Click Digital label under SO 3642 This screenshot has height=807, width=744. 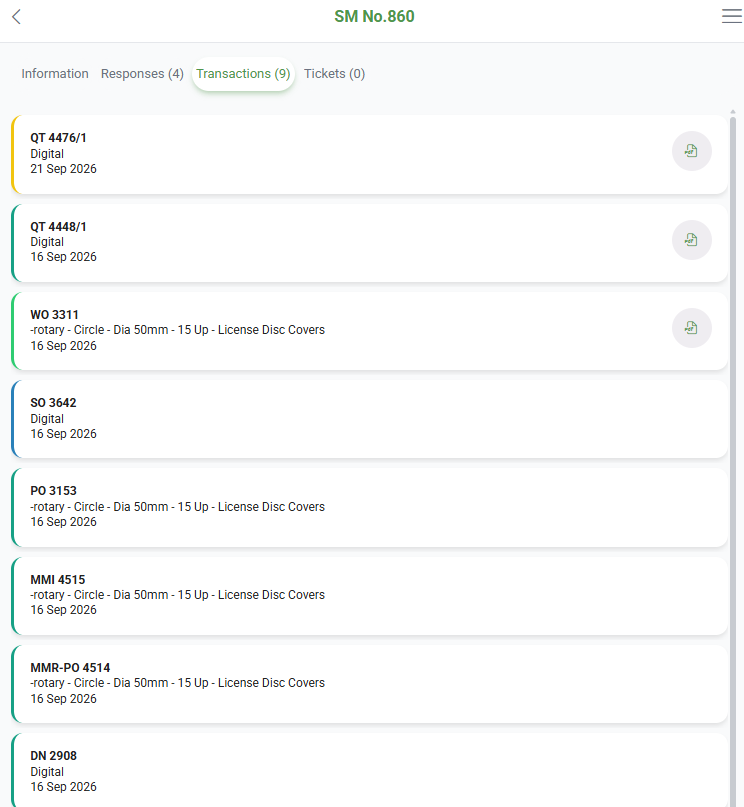(x=47, y=419)
